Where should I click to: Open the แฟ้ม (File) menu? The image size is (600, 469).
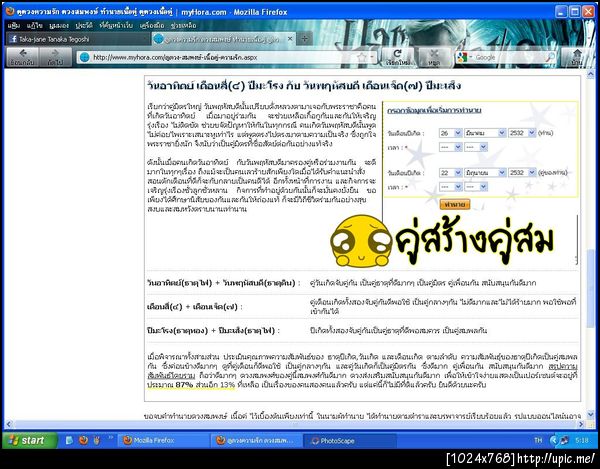click(x=13, y=26)
